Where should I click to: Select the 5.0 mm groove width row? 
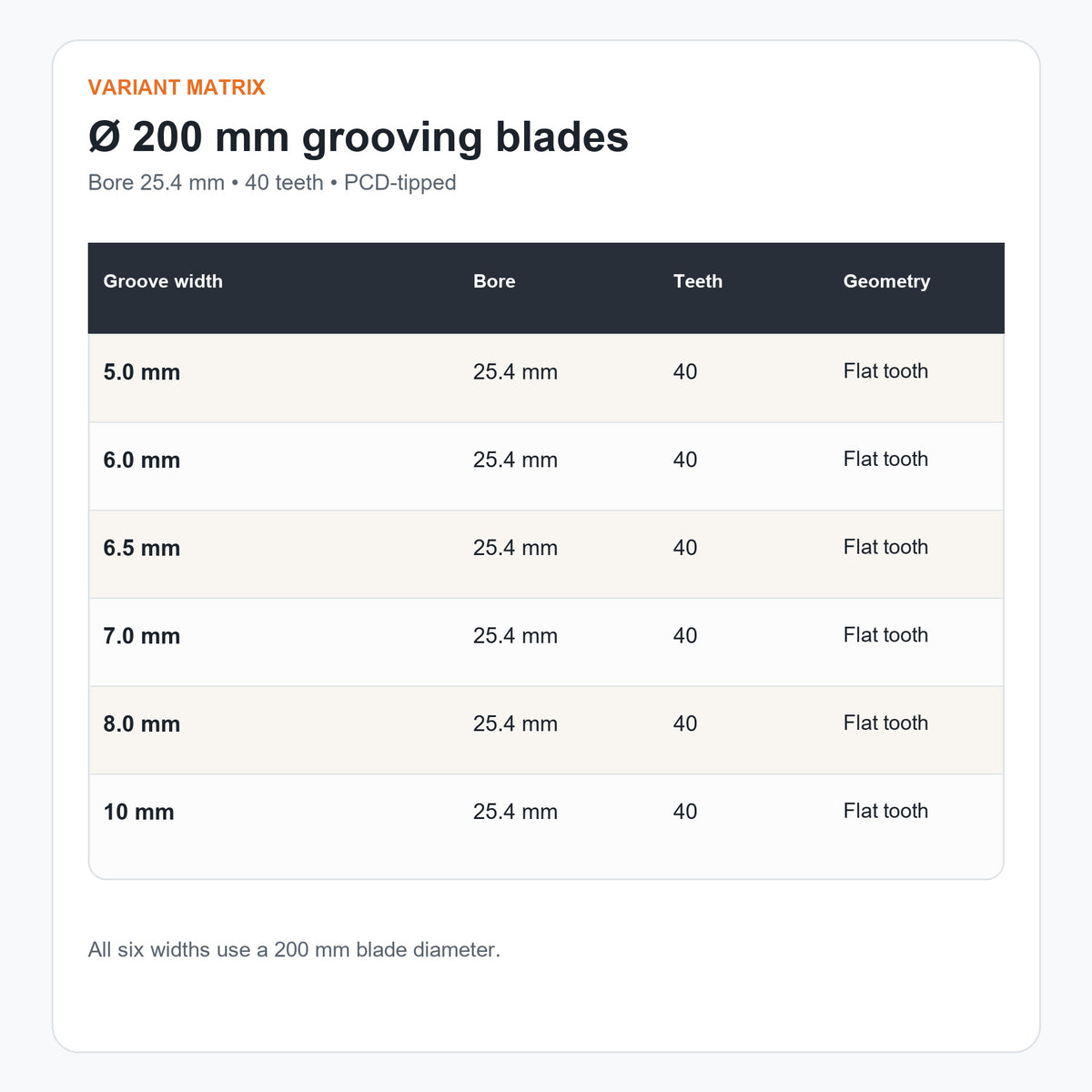pos(546,378)
